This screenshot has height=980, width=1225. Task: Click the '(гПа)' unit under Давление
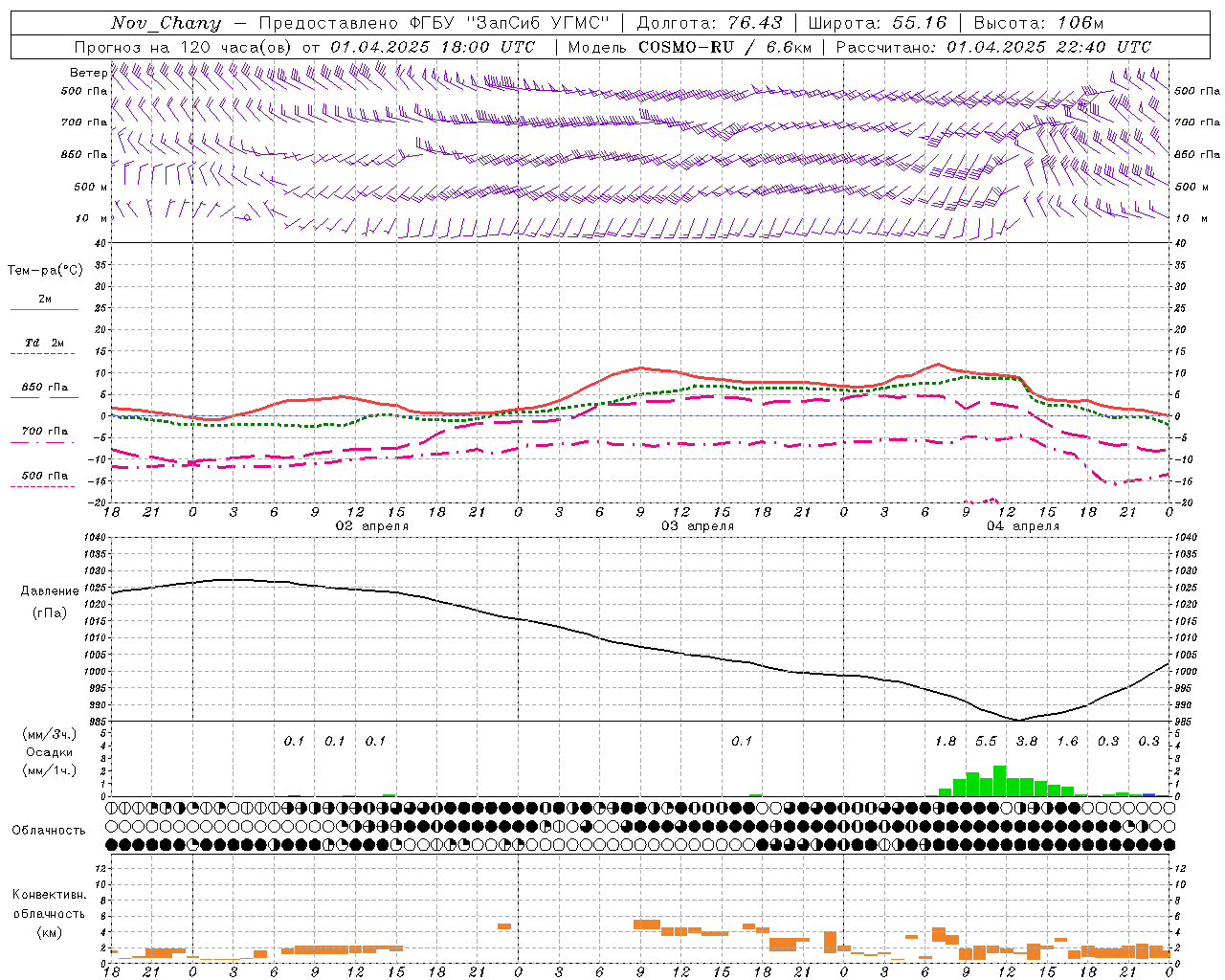[x=49, y=613]
